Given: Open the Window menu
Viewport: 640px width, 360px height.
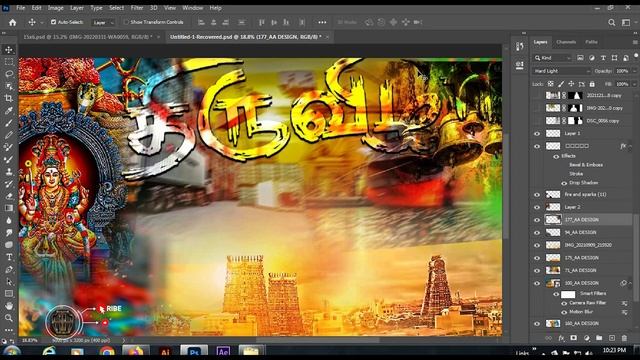Looking at the screenshot, I should tap(192, 8).
